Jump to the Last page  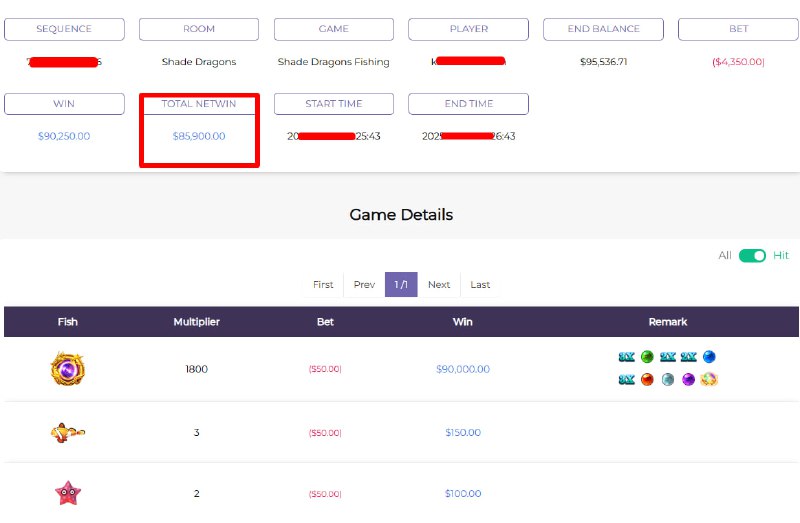pyautogui.click(x=480, y=285)
